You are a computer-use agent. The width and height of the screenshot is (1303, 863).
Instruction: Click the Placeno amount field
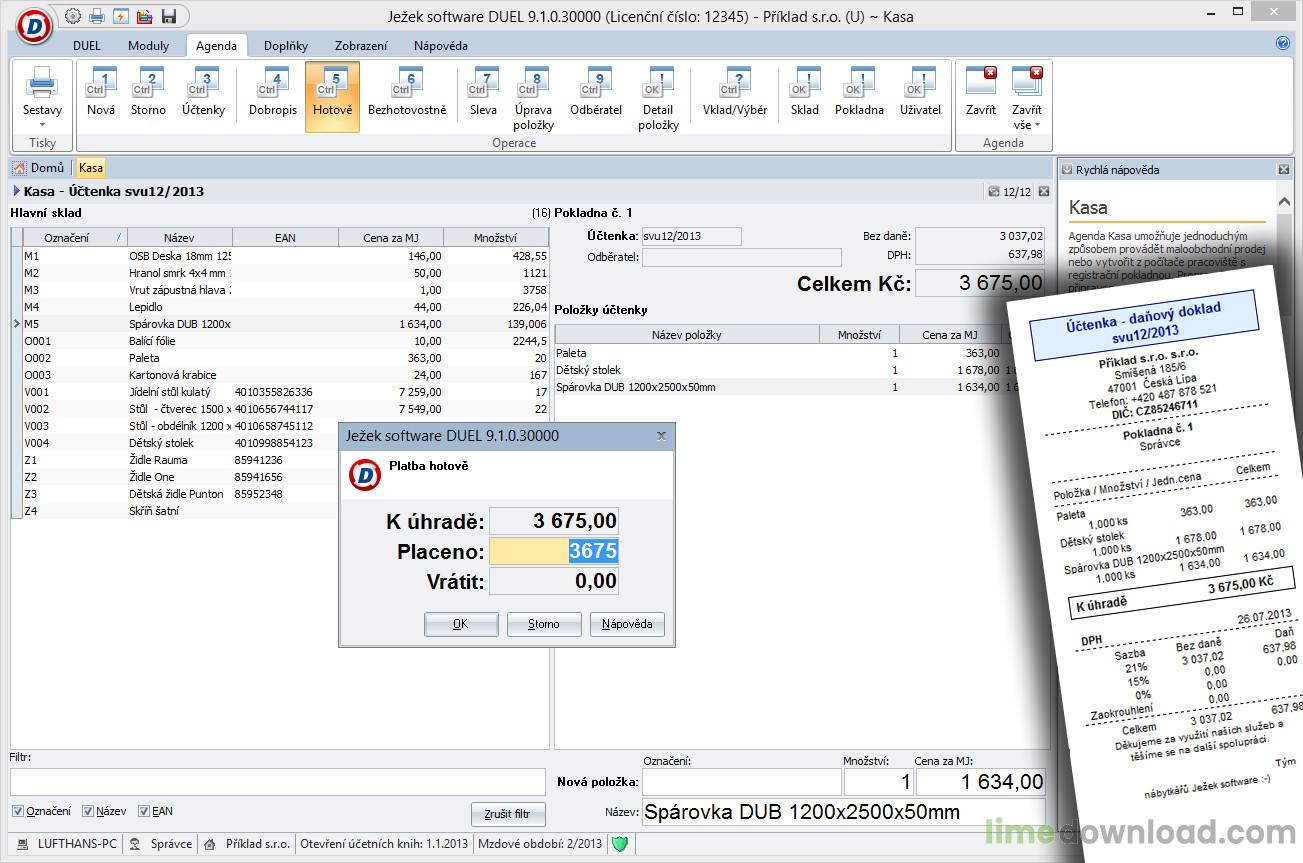tap(553, 551)
